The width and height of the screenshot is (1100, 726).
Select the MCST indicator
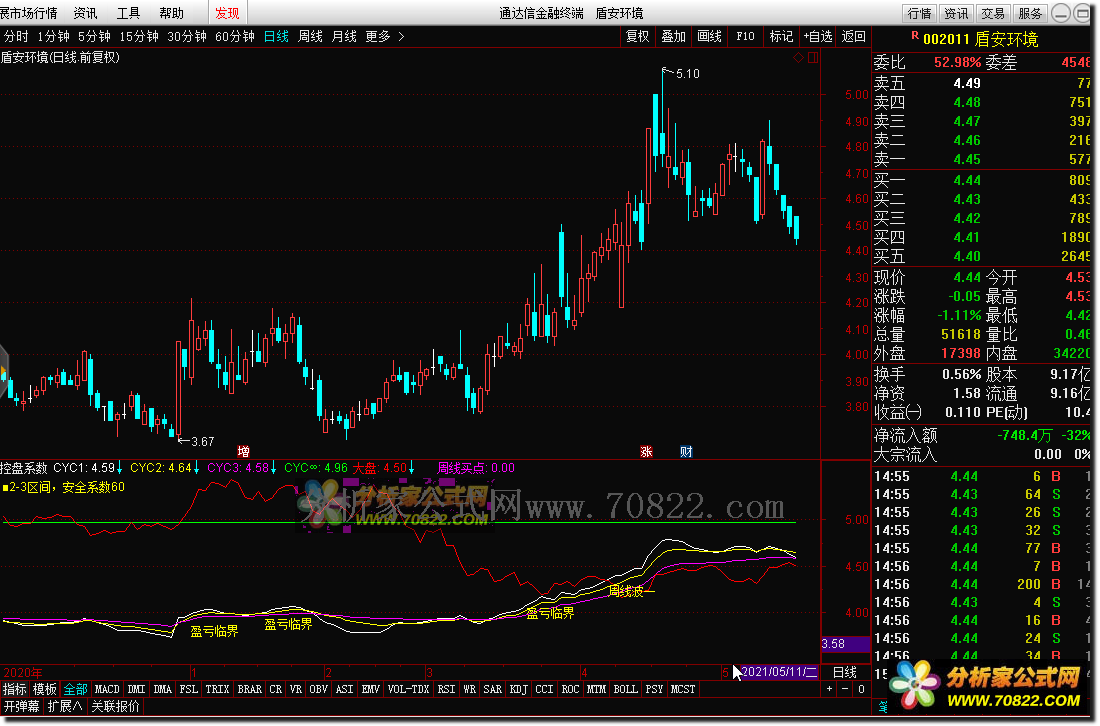(683, 689)
